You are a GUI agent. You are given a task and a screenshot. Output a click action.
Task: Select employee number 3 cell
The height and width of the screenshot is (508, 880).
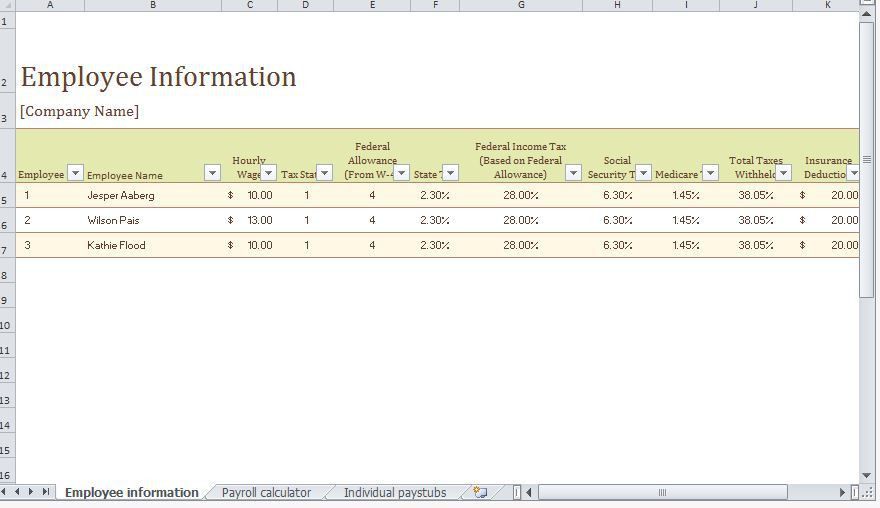pyautogui.click(x=50, y=245)
